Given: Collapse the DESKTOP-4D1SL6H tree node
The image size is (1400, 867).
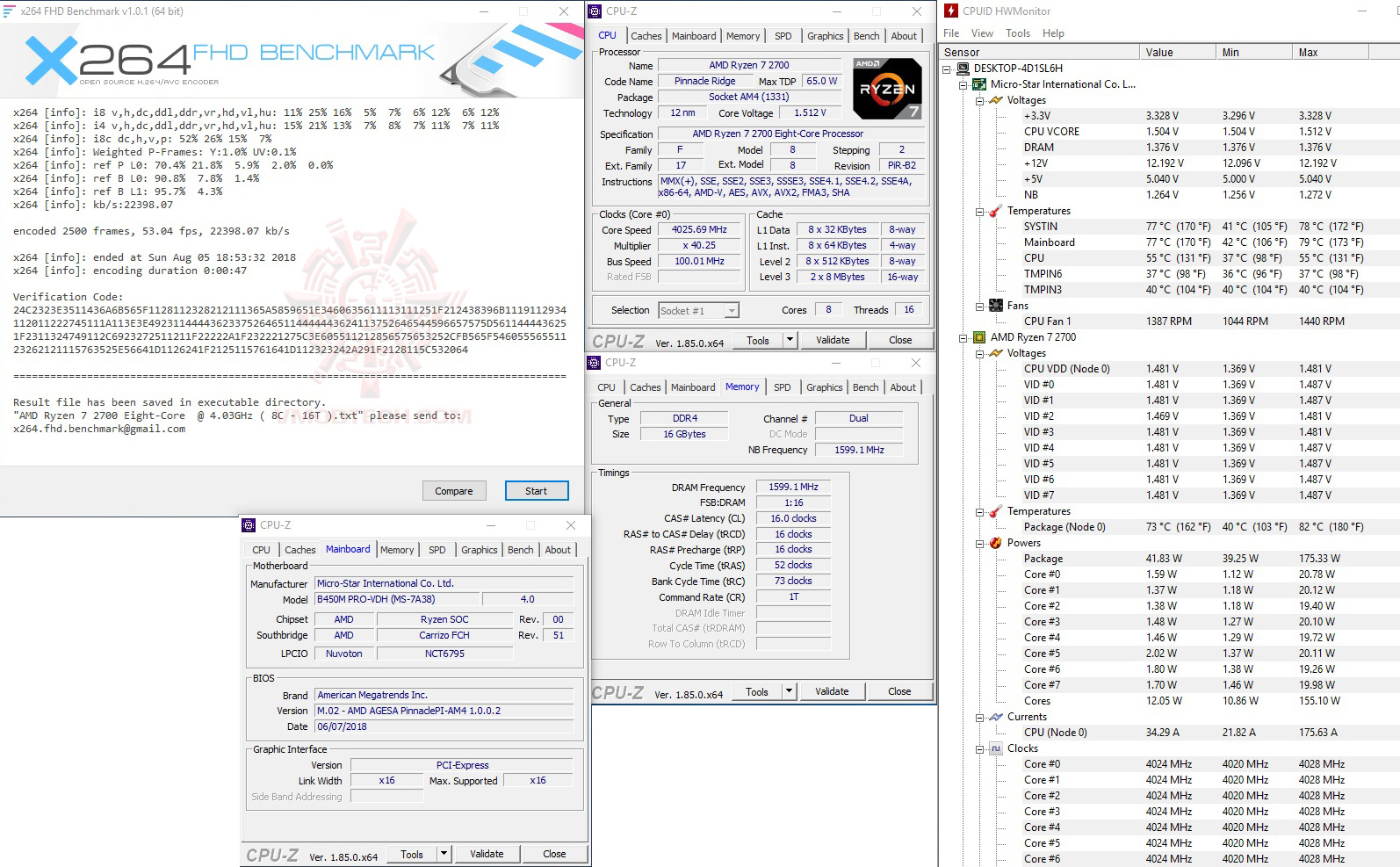Looking at the screenshot, I should [x=947, y=69].
